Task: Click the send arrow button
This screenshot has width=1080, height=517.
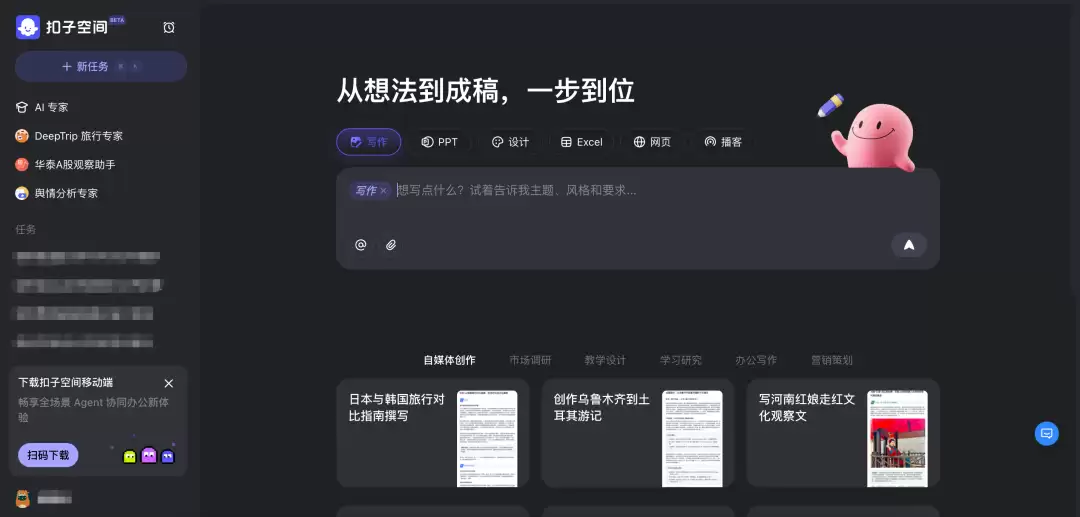Action: (908, 244)
